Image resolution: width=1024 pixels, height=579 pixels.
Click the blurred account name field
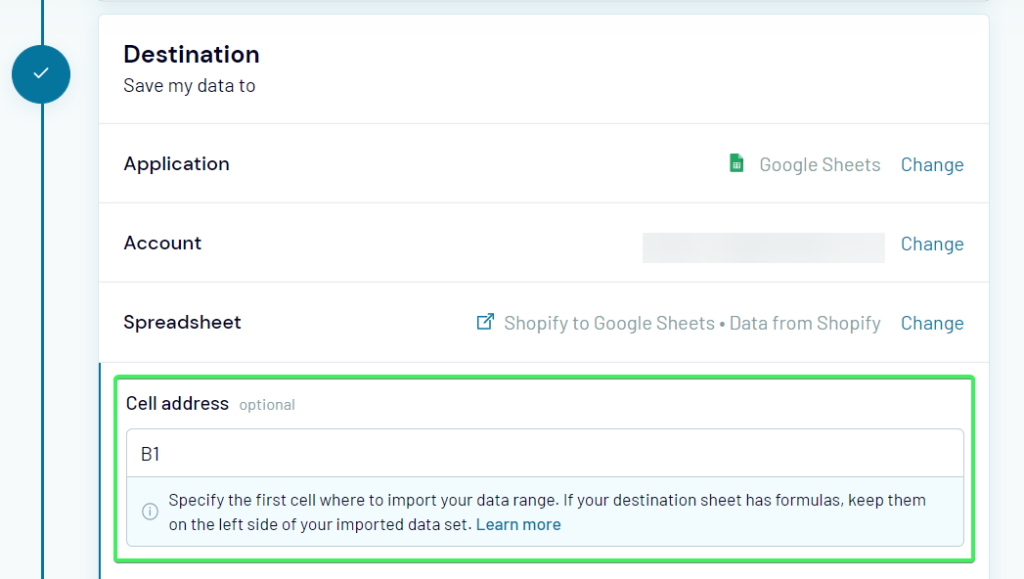tap(763, 247)
